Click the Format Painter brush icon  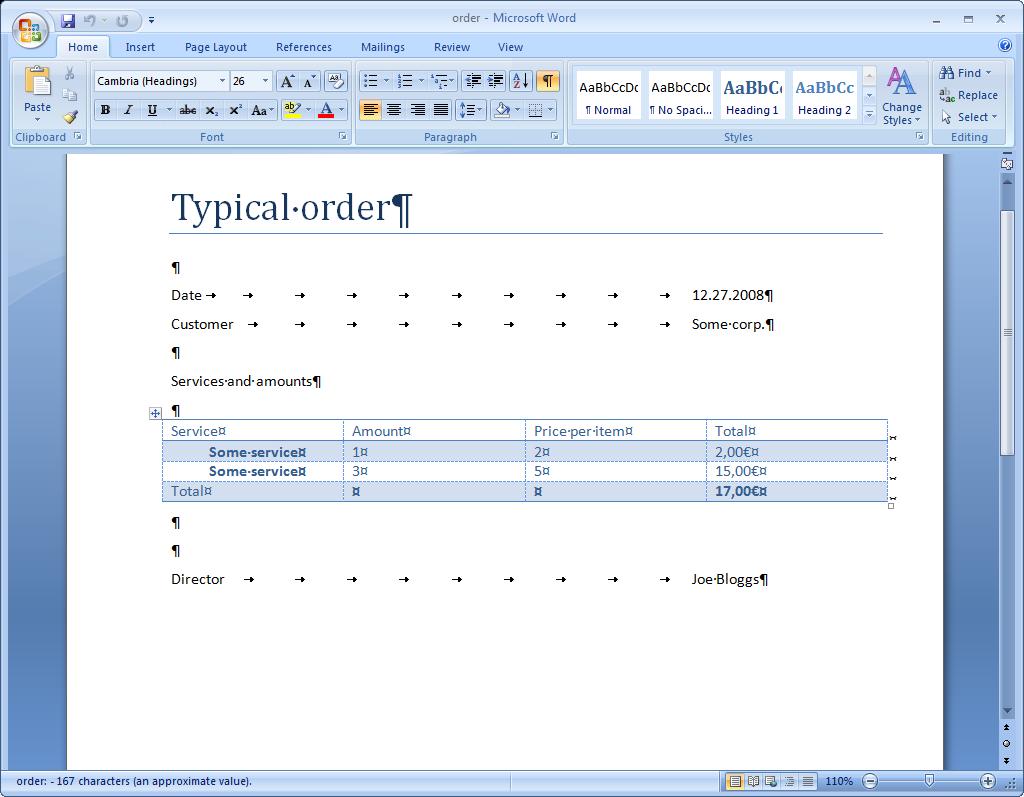click(70, 117)
